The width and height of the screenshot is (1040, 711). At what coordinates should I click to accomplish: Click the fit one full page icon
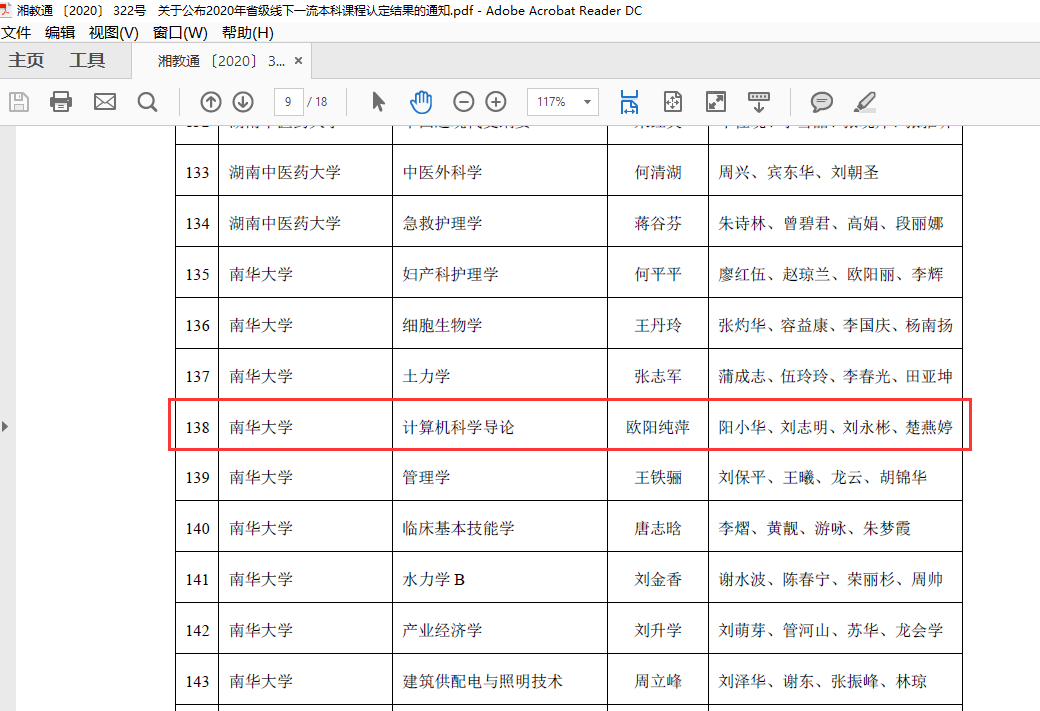click(672, 101)
